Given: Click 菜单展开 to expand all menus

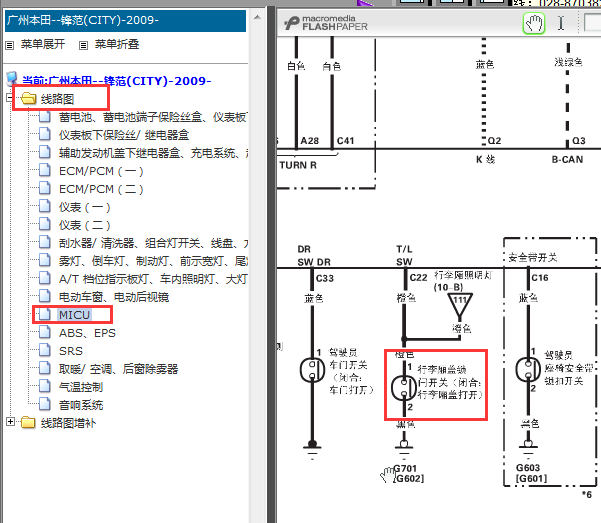Looking at the screenshot, I should [x=43, y=44].
